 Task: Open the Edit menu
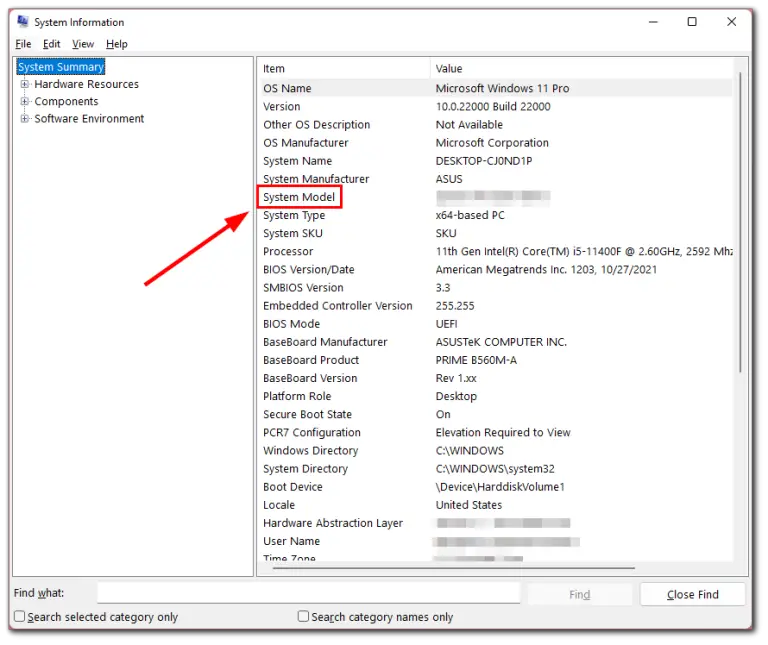coord(51,44)
